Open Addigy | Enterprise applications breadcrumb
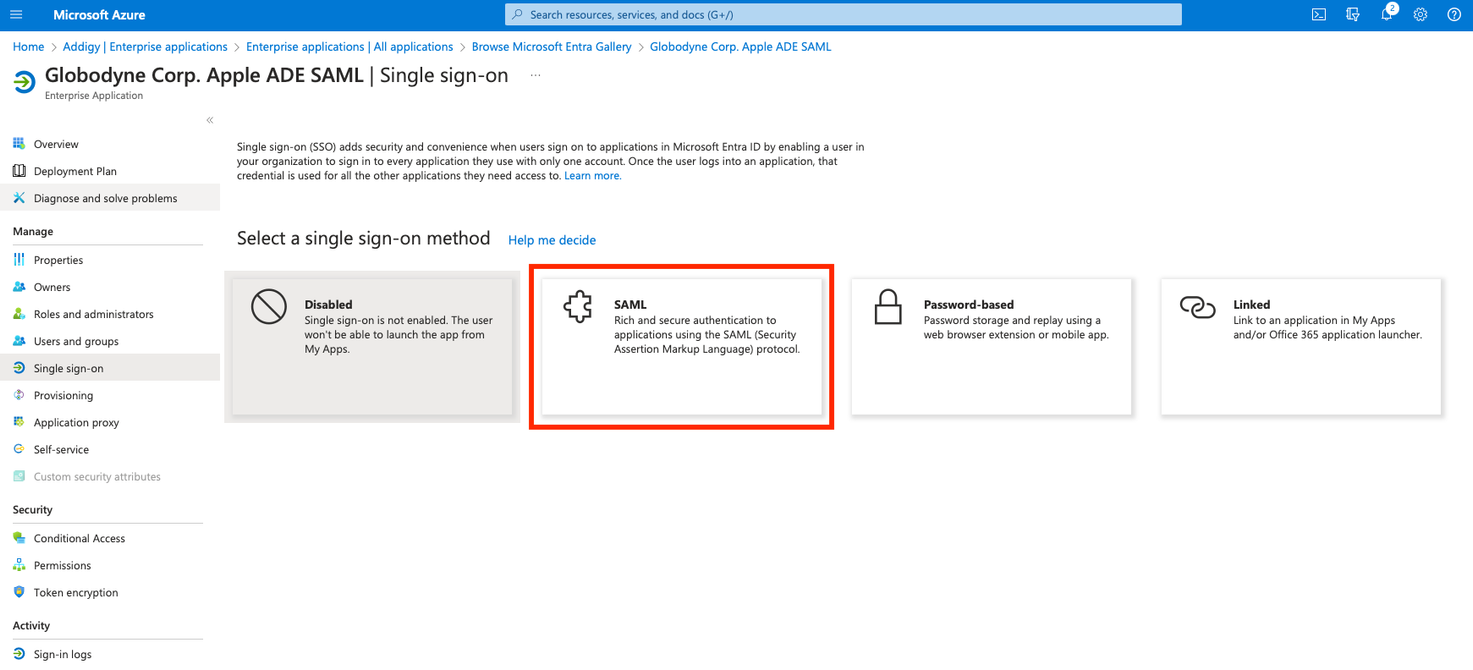The height and width of the screenshot is (670, 1473). coord(145,47)
